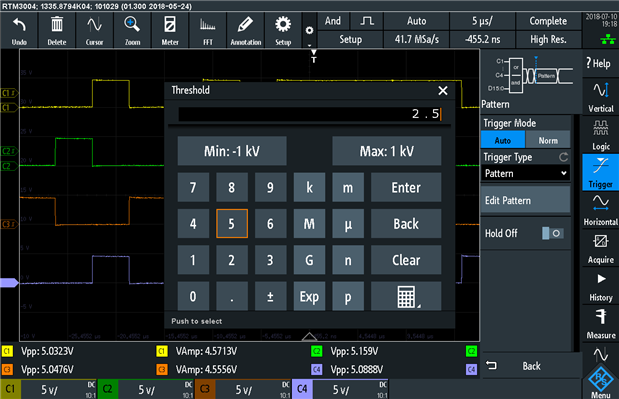
Task: Select the Giga (G) unit key
Action: (309, 260)
